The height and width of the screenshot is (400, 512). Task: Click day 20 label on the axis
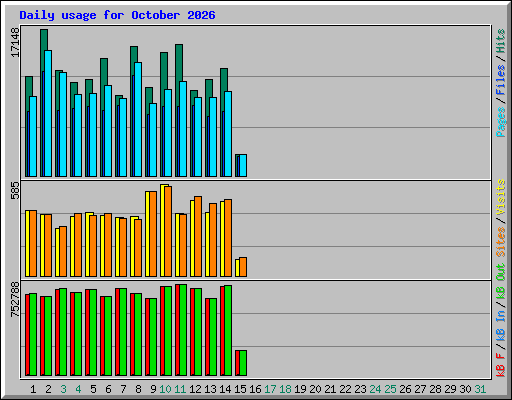315,389
